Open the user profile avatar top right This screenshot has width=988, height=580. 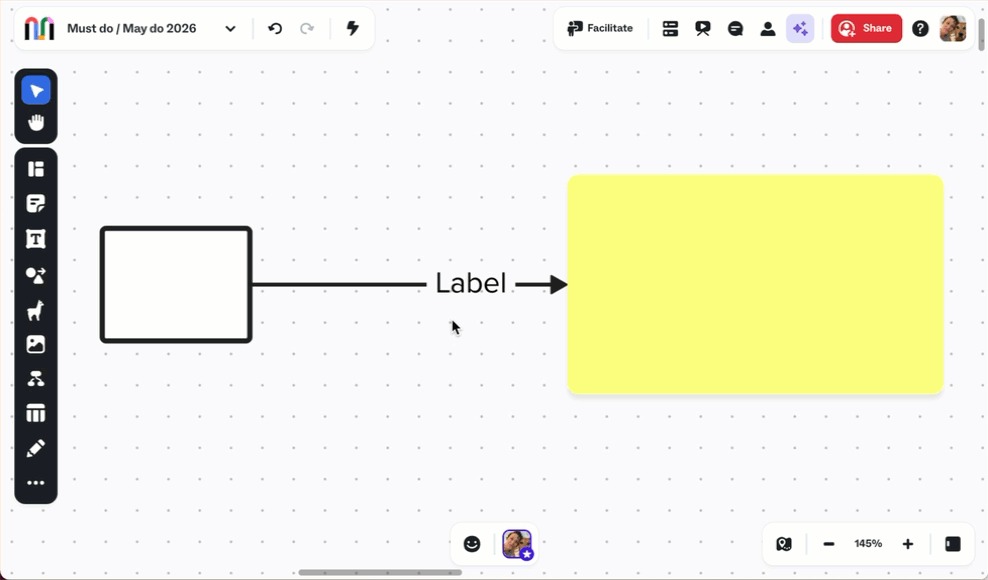tap(953, 28)
